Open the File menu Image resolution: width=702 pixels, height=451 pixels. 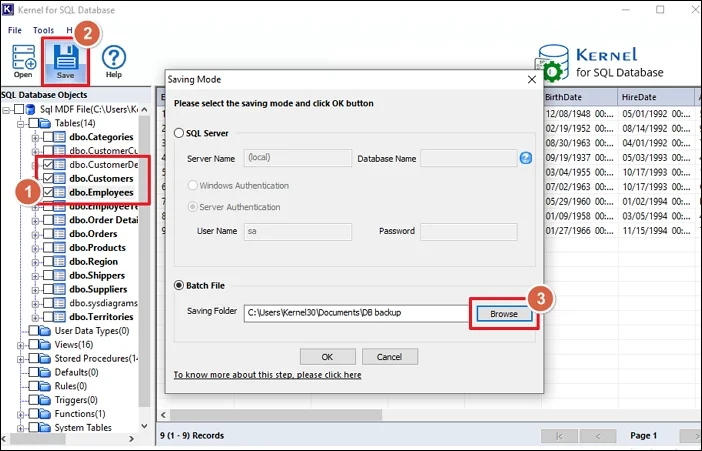pos(15,30)
